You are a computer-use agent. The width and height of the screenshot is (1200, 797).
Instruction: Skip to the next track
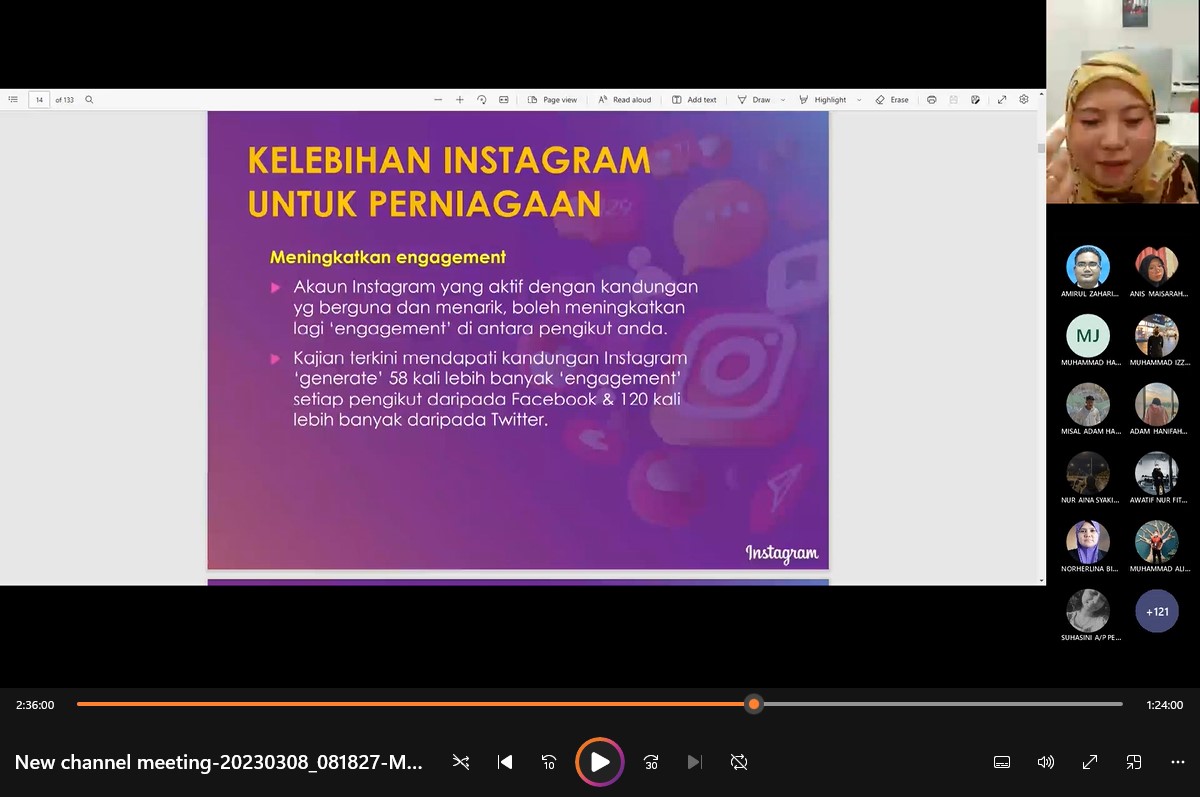(695, 762)
